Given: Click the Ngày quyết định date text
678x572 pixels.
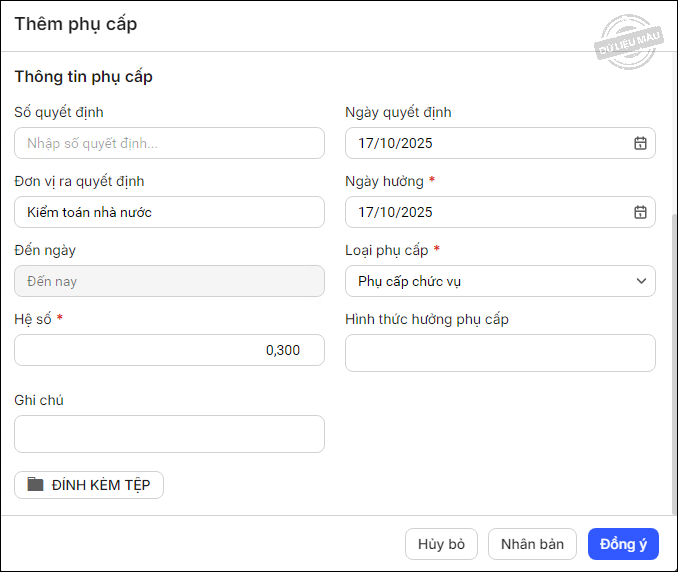Looking at the screenshot, I should click(x=396, y=143).
